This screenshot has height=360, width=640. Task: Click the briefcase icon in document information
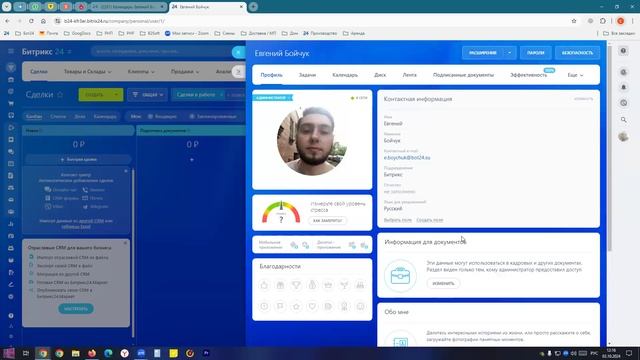point(400,276)
